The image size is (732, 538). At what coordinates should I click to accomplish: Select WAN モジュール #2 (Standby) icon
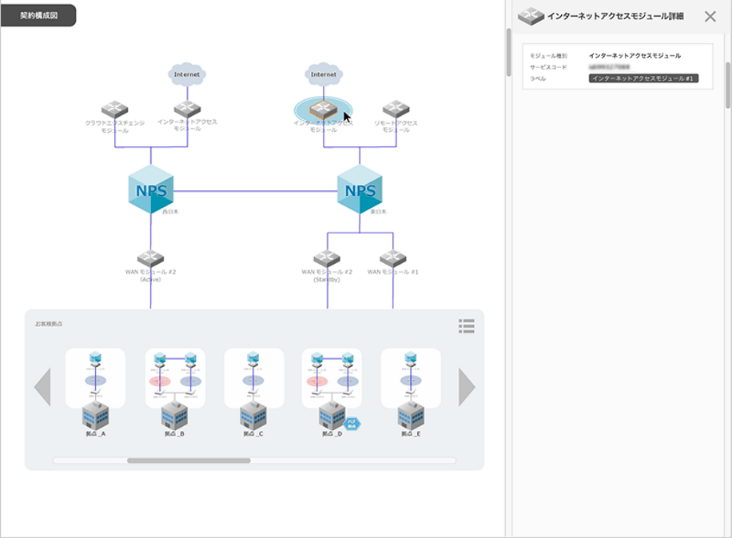(327, 258)
